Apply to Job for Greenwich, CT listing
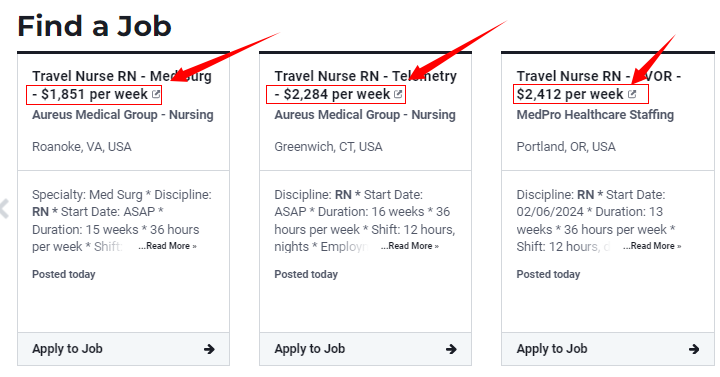Image resolution: width=720 pixels, height=377 pixels. point(366,349)
